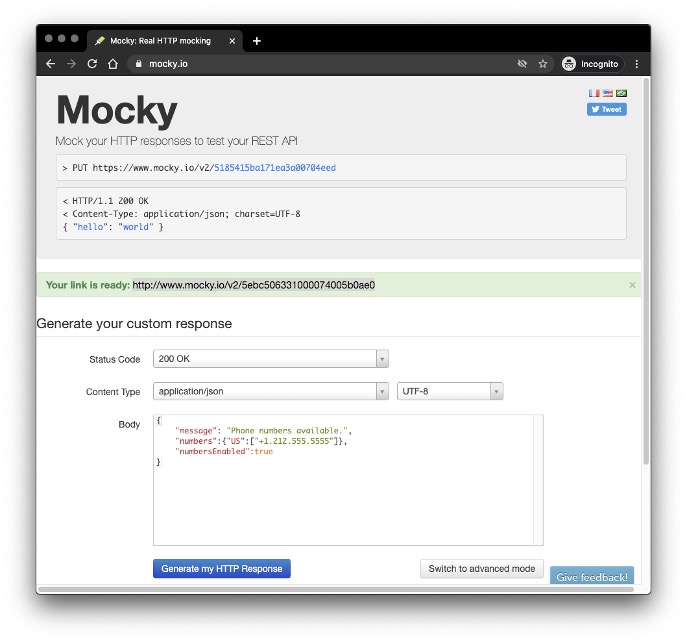
Task: Click Generate my HTTP Response button
Action: [222, 568]
